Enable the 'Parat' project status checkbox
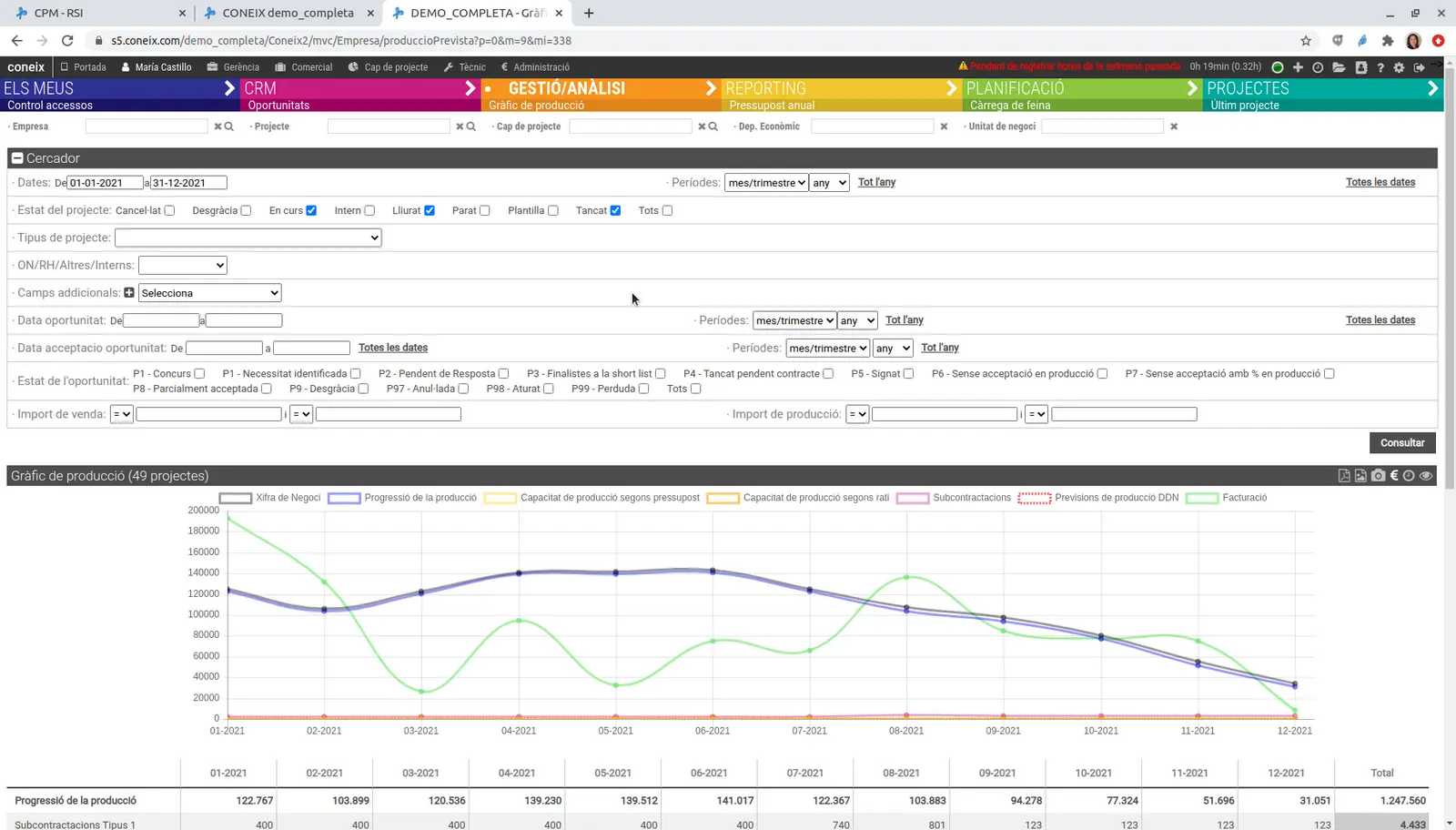1456x830 pixels. [x=485, y=210]
